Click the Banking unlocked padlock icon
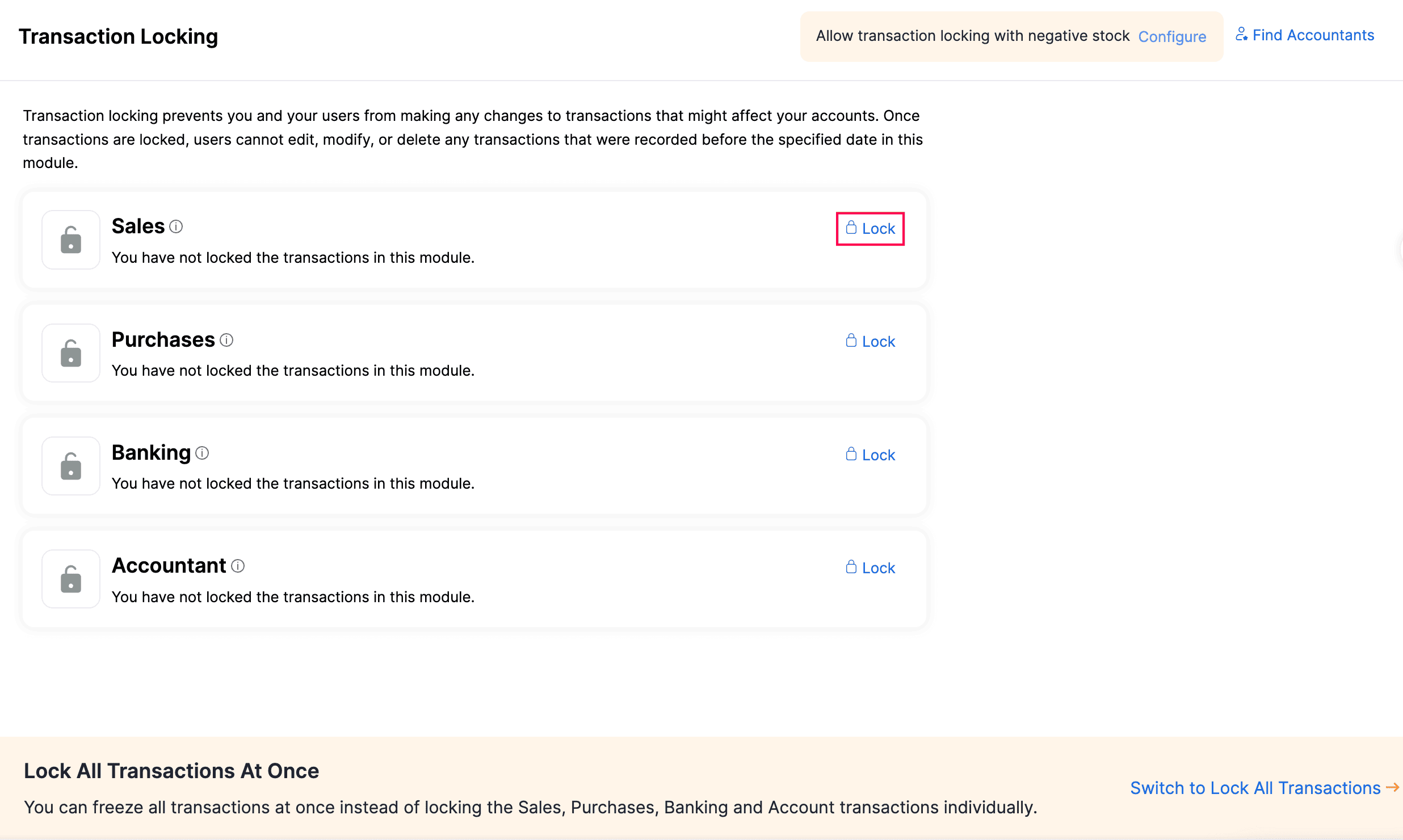The height and width of the screenshot is (840, 1403). pyautogui.click(x=71, y=466)
